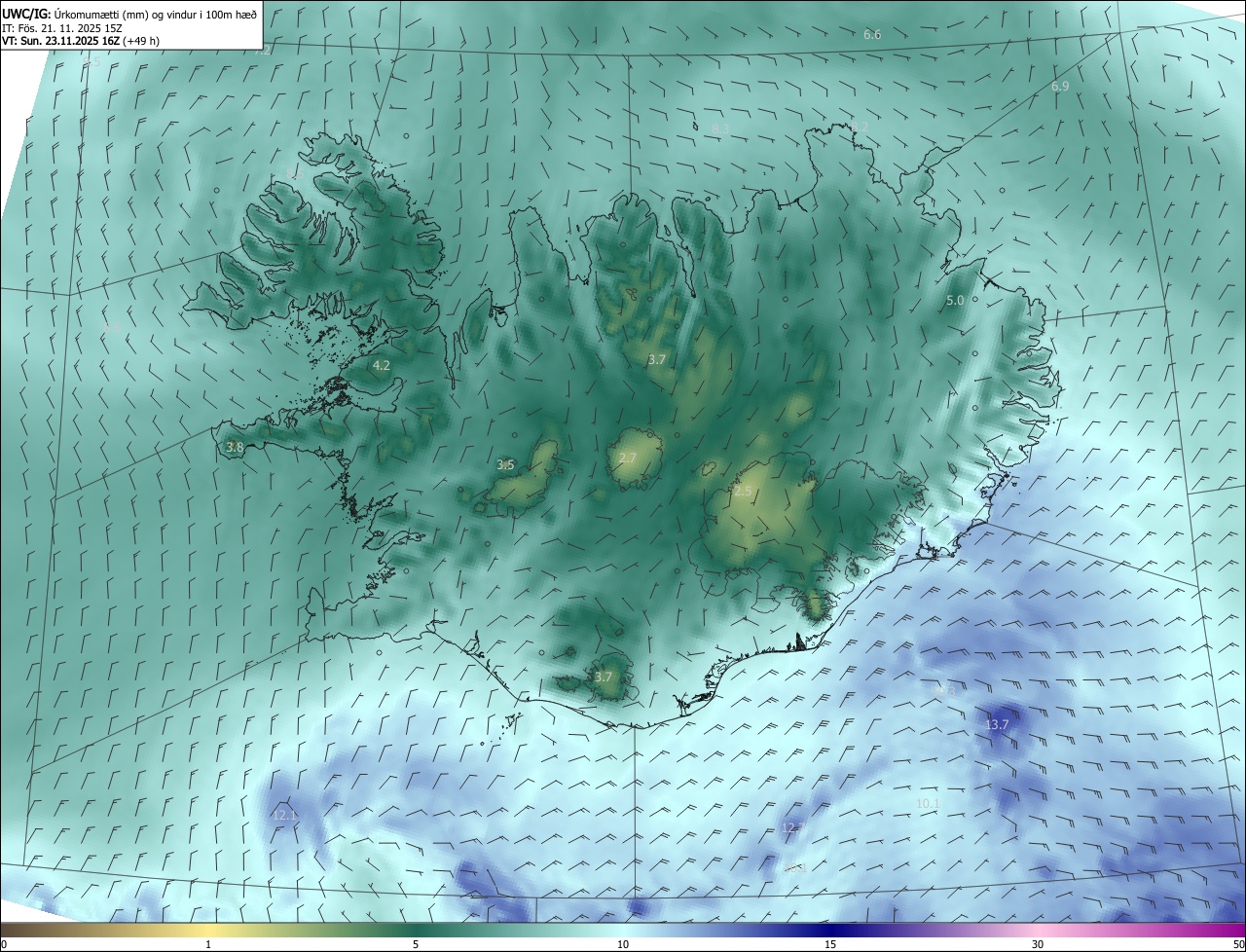Click the 4.2 value label on the map

(x=382, y=366)
